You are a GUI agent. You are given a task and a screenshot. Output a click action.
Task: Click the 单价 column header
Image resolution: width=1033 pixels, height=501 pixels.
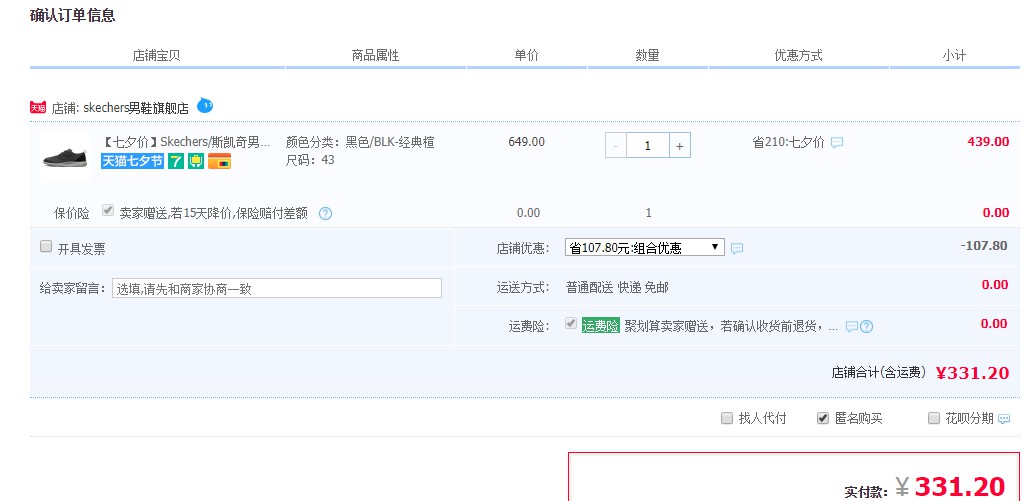(x=526, y=55)
